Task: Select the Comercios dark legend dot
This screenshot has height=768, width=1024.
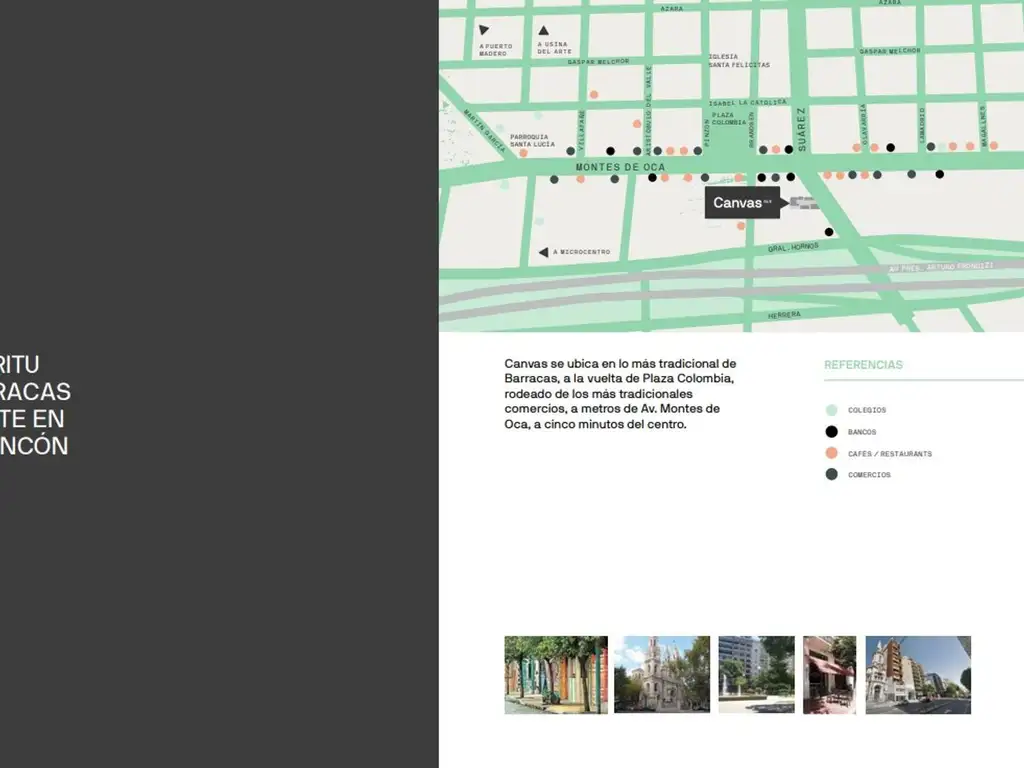Action: pyautogui.click(x=831, y=474)
